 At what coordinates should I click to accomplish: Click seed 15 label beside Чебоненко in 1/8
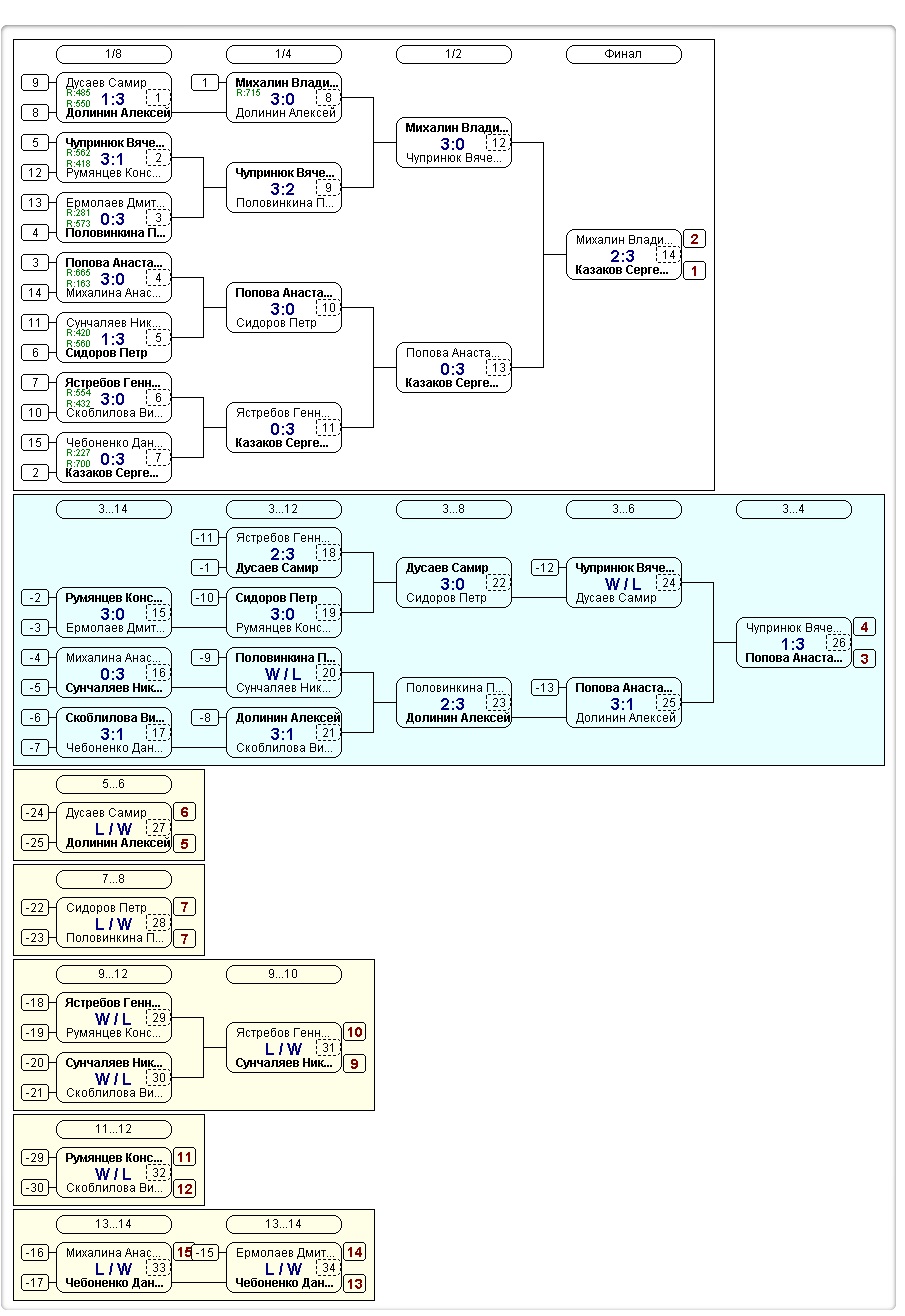coord(35,443)
